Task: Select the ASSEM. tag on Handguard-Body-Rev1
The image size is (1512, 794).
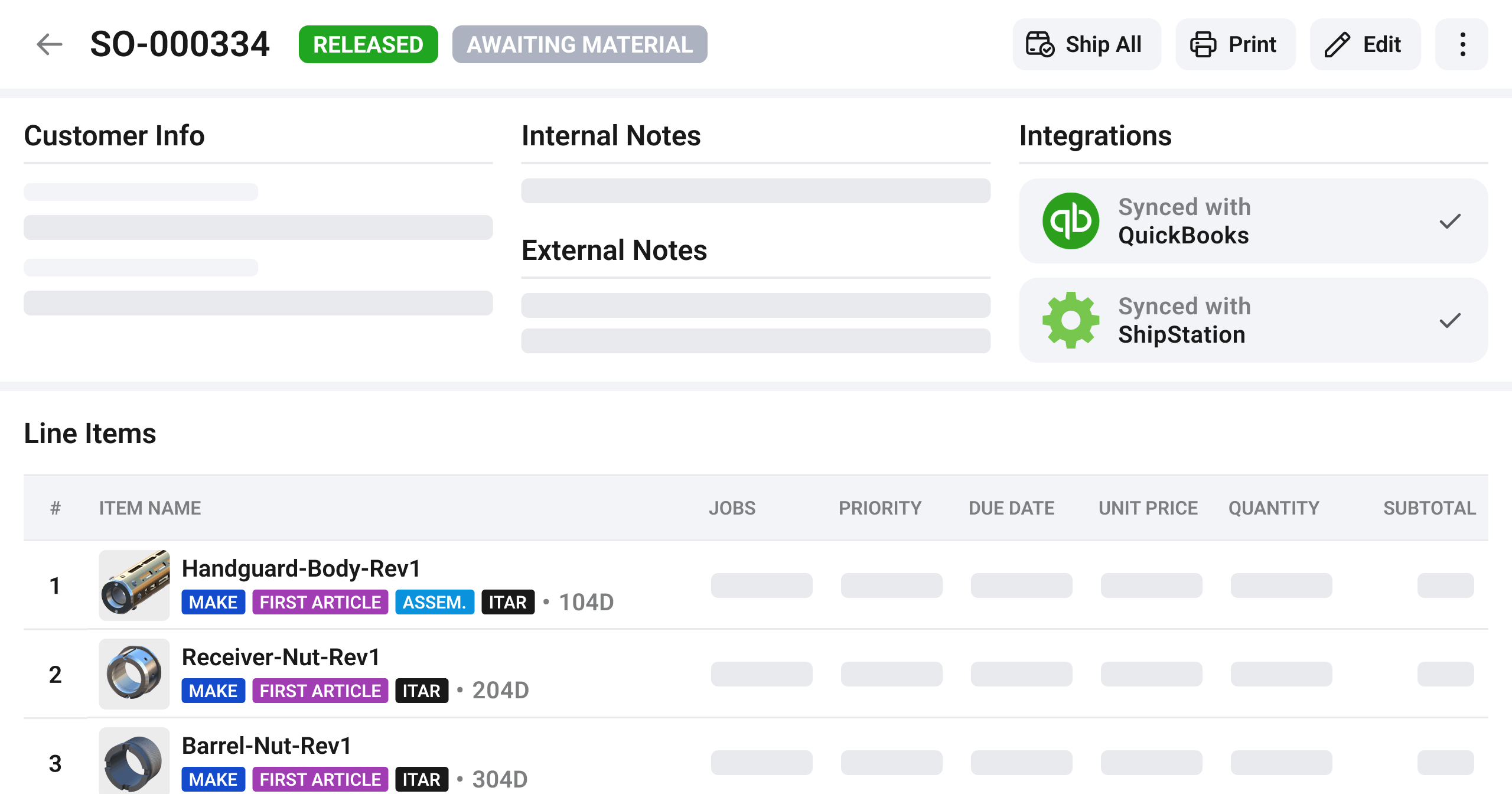Action: pos(435,602)
